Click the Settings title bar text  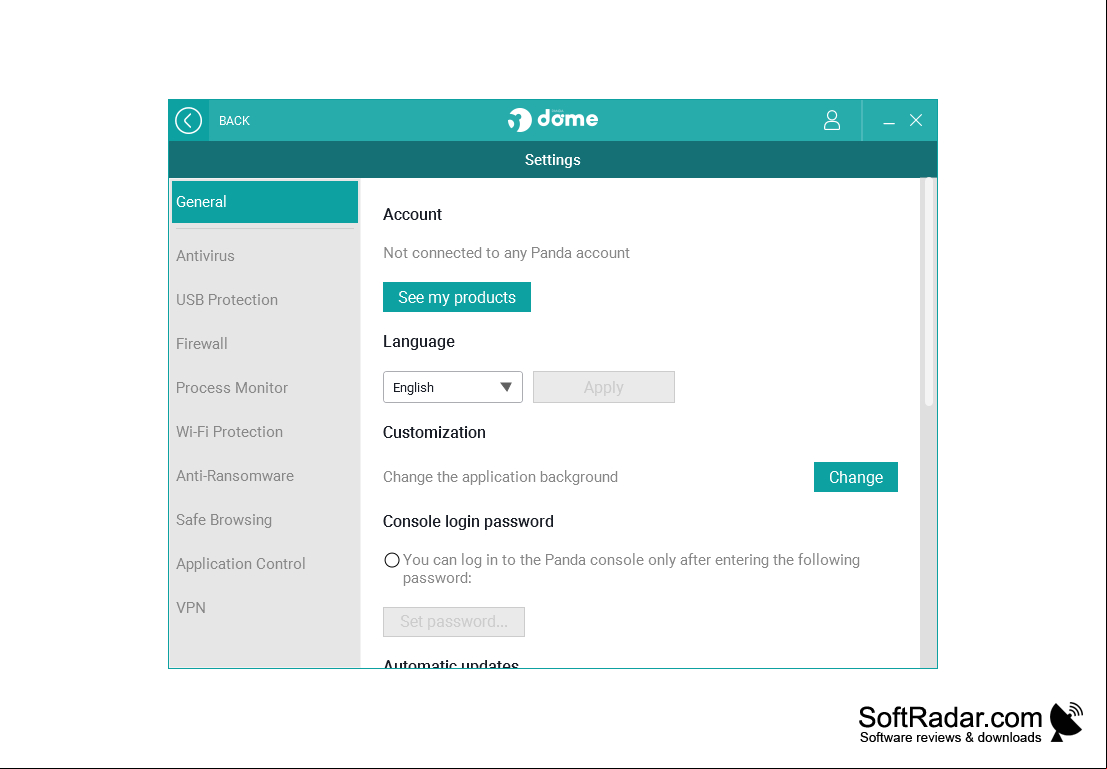tap(553, 160)
